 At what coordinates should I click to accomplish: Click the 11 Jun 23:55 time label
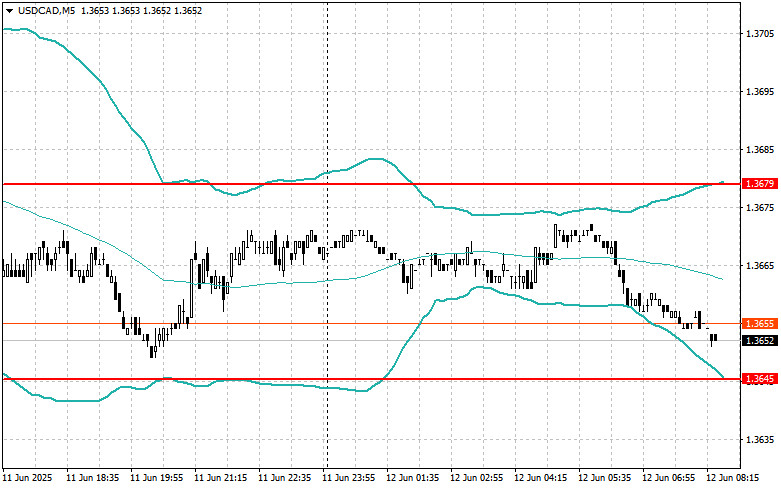click(349, 478)
